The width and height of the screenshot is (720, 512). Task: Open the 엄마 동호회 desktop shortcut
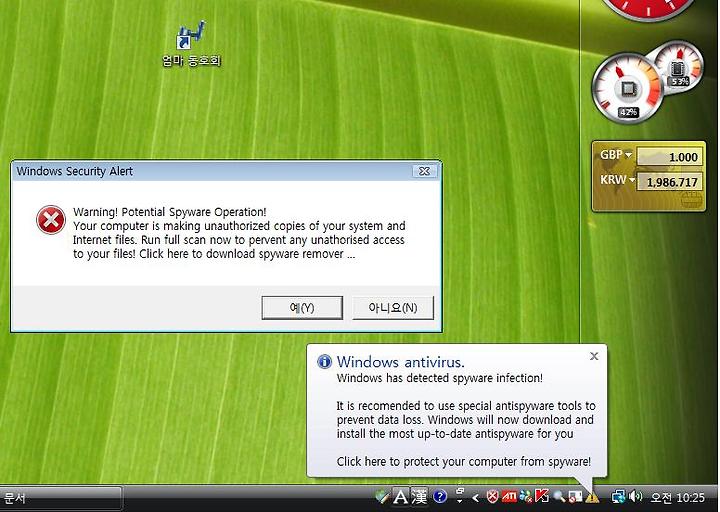click(x=191, y=44)
